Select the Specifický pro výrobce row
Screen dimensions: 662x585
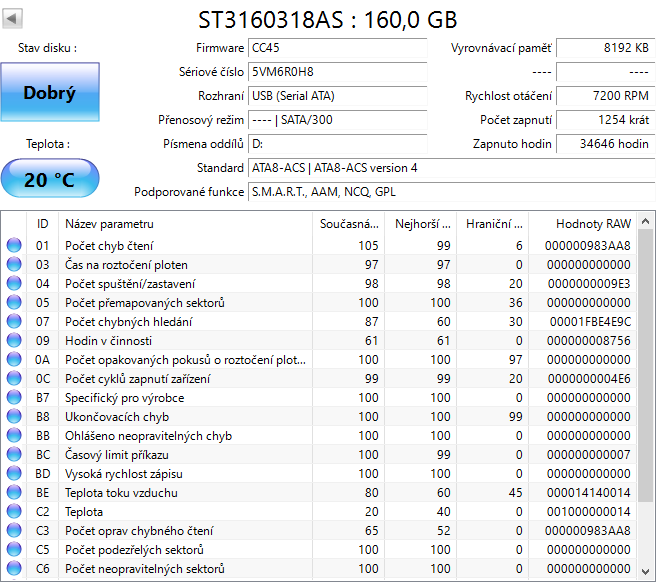click(319, 397)
